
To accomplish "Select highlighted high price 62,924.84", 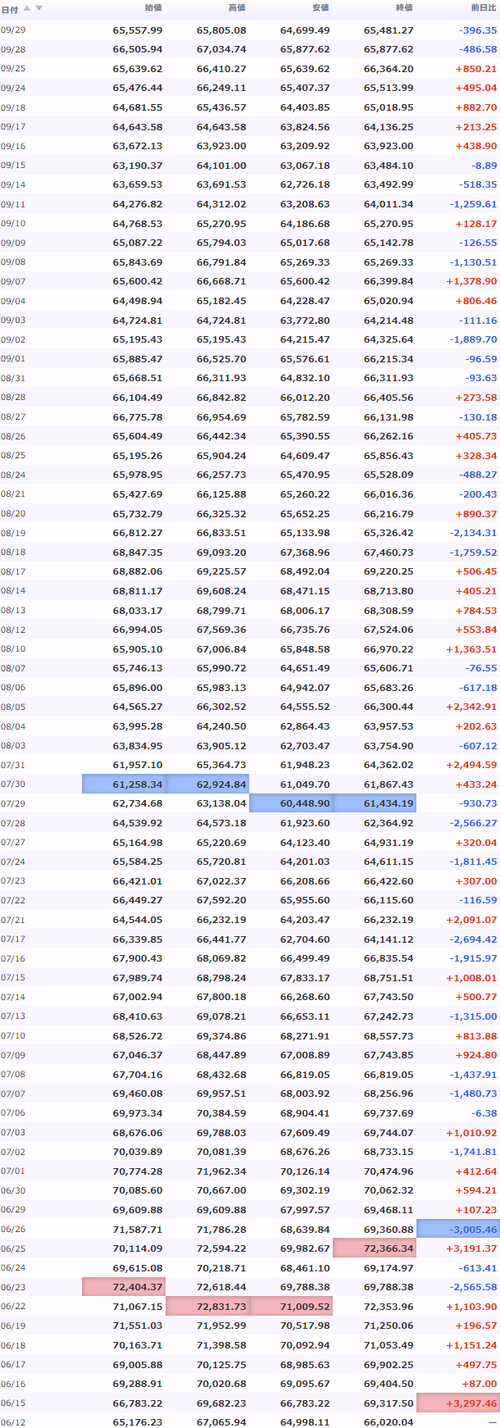I will point(207,784).
